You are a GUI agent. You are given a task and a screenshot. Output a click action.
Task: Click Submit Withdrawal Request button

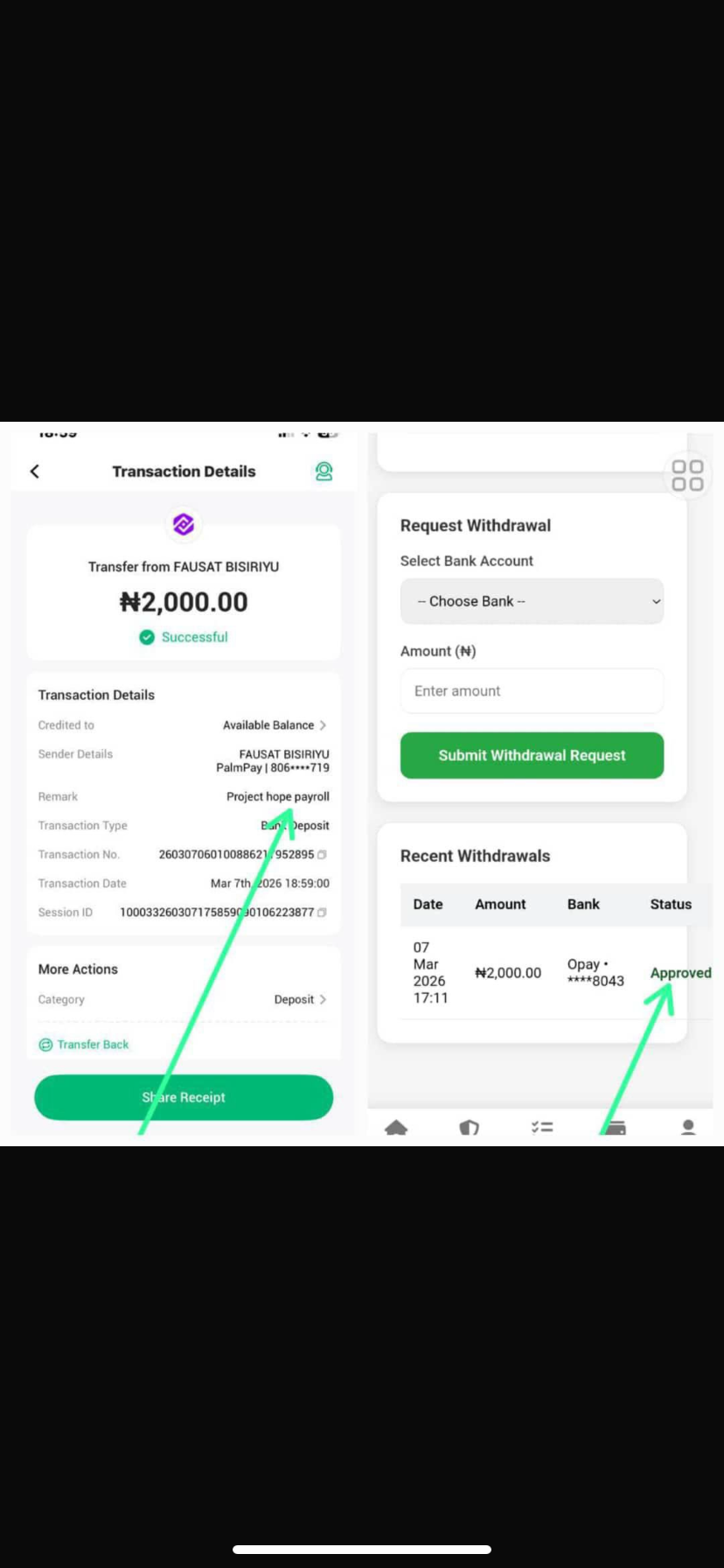pyautogui.click(x=532, y=755)
